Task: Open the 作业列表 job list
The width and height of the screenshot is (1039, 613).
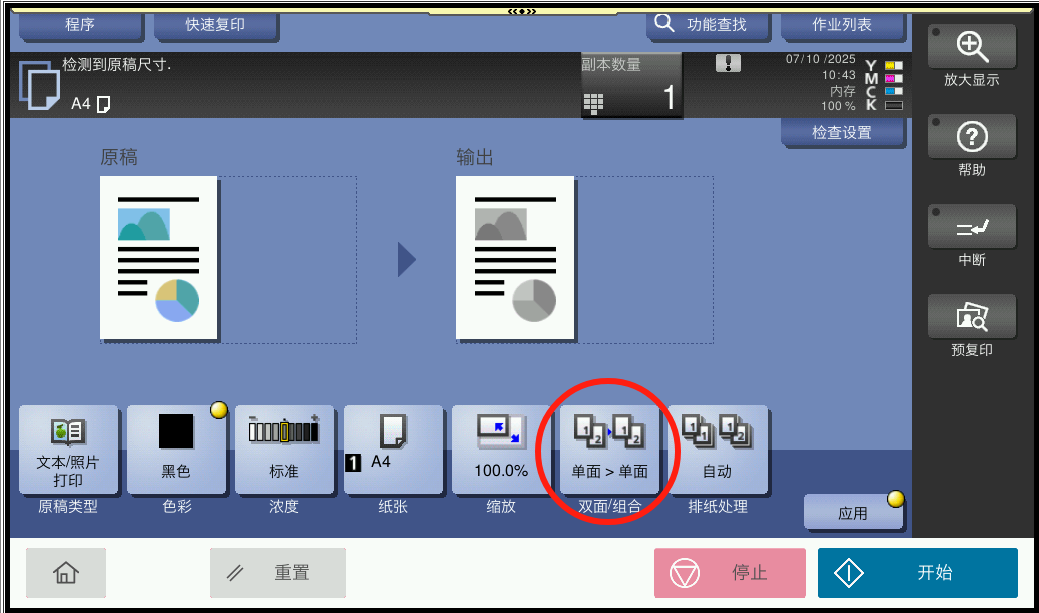Action: 842,26
